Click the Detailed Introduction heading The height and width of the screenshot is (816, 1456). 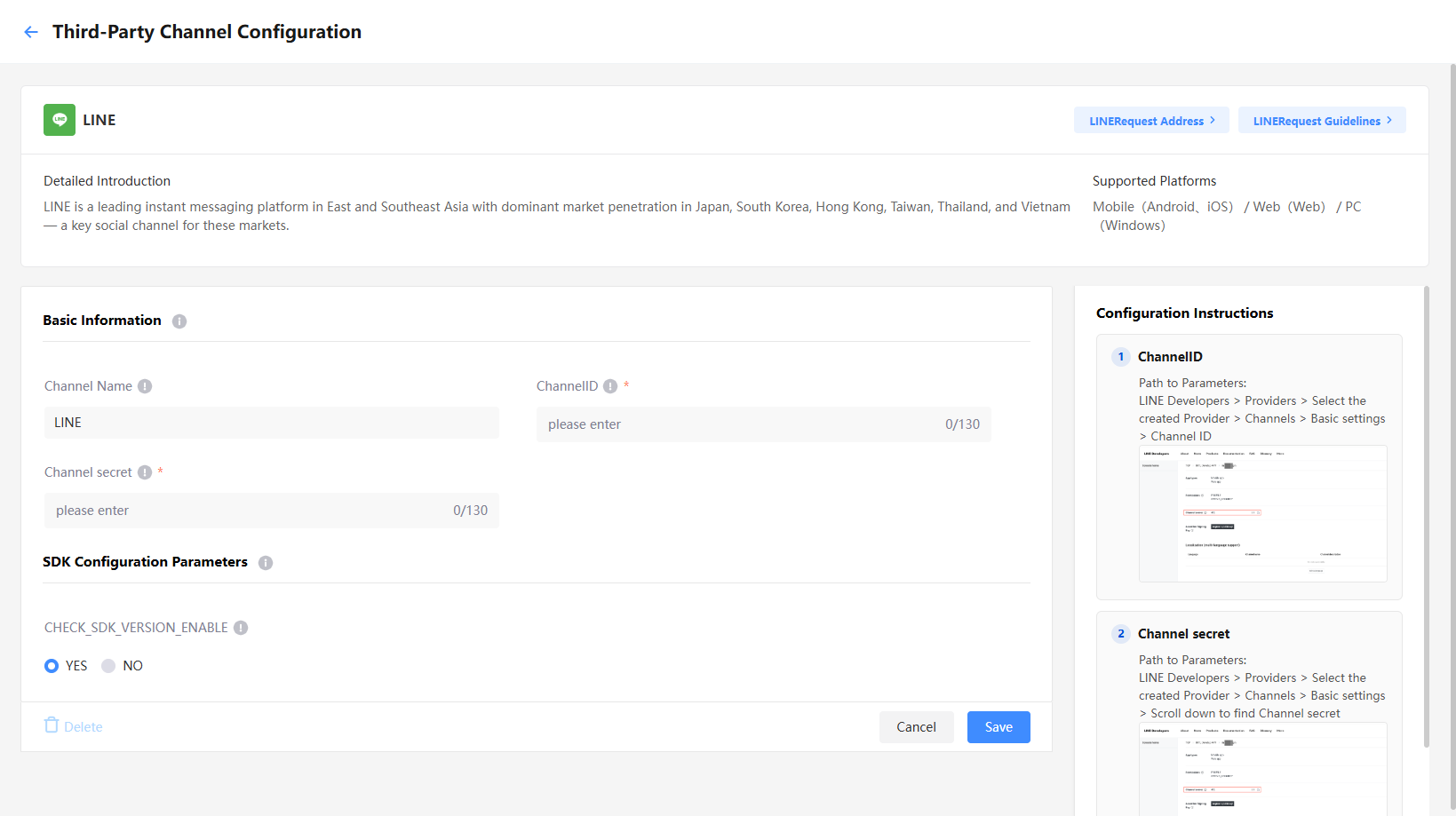click(107, 181)
